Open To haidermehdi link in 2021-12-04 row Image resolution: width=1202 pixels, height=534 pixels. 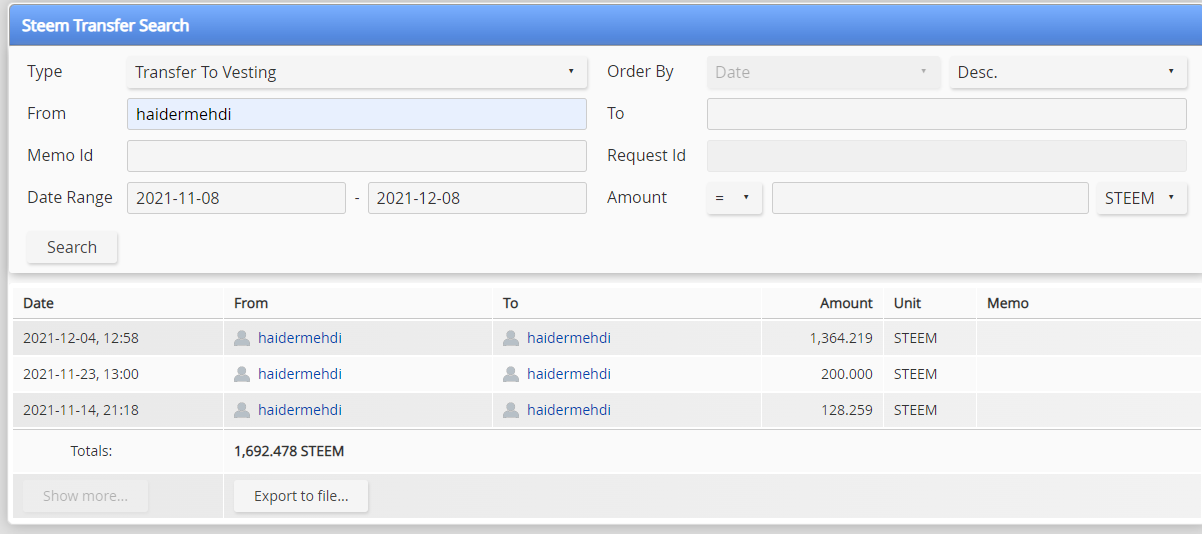point(569,338)
